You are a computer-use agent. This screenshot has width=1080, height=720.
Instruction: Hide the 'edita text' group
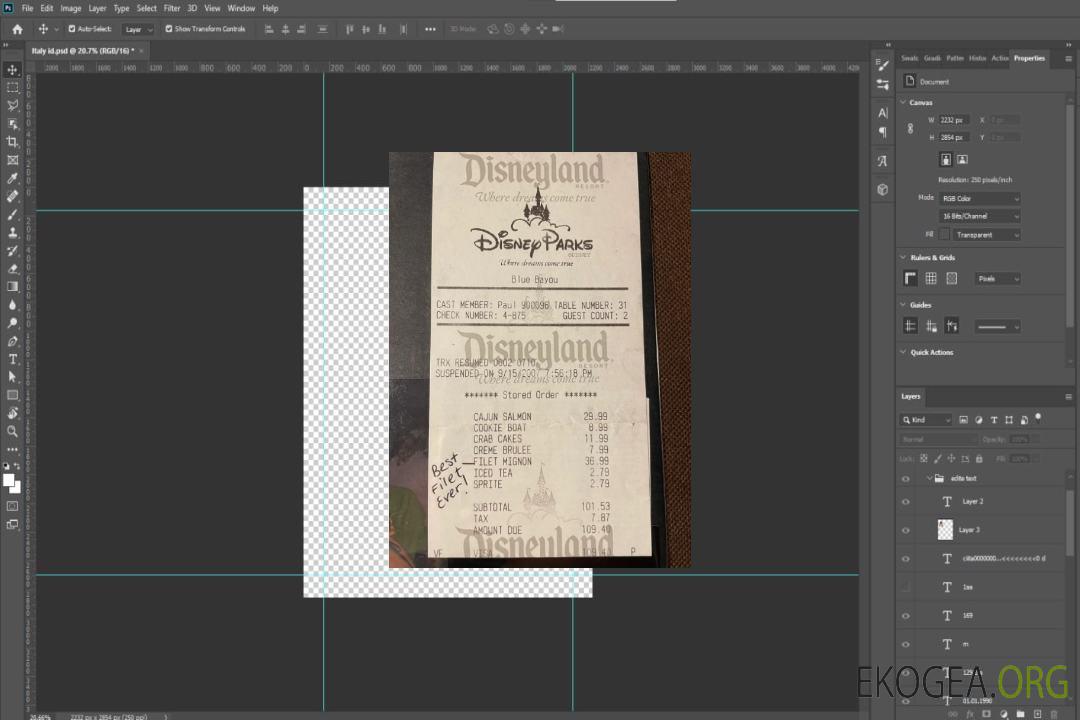click(906, 479)
